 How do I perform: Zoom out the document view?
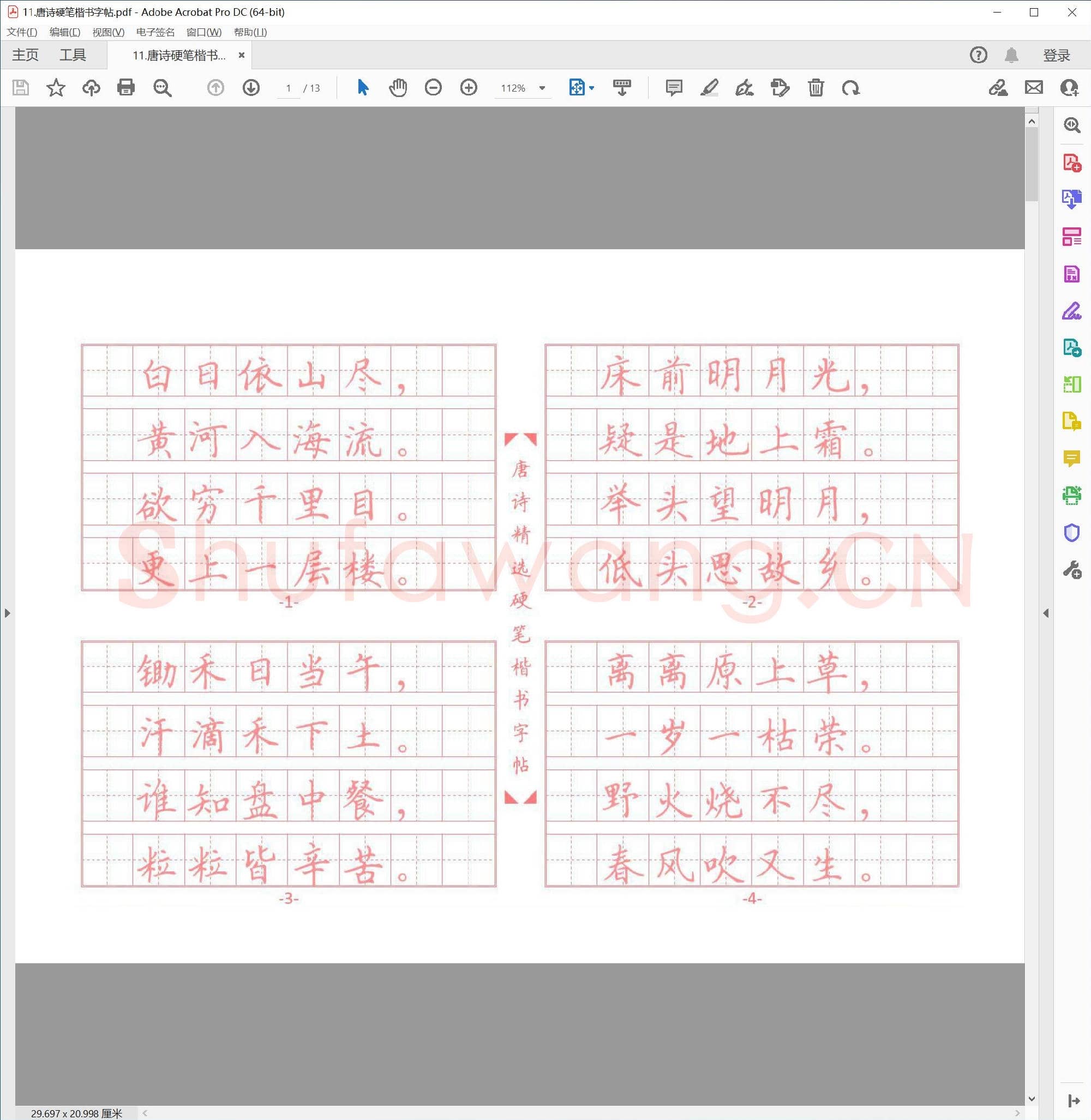coord(433,88)
